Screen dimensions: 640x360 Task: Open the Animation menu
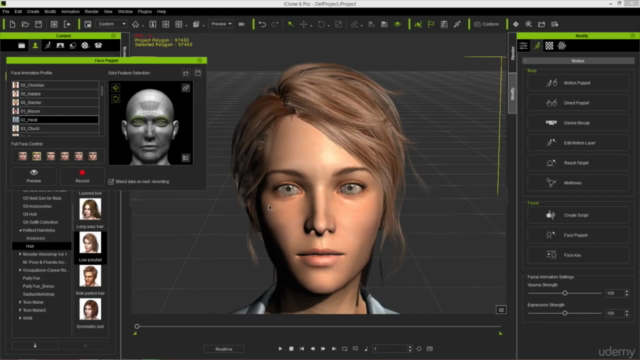pos(70,12)
